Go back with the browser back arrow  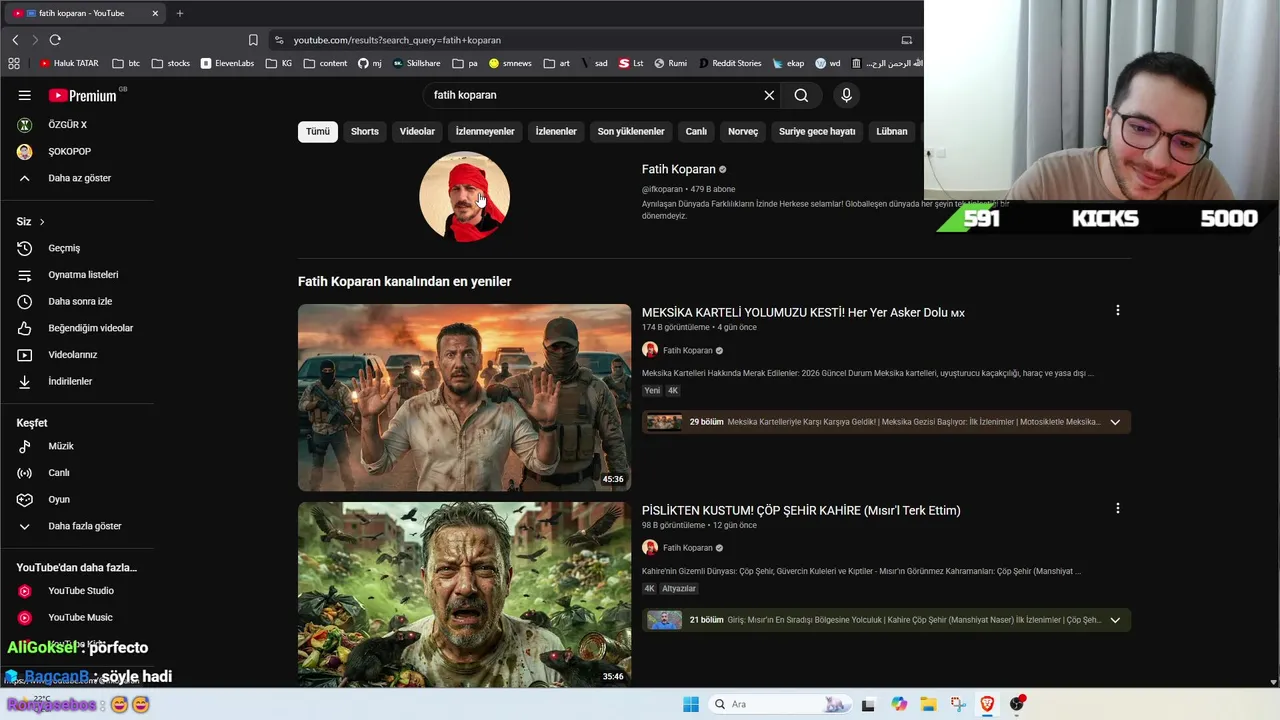[x=15, y=40]
